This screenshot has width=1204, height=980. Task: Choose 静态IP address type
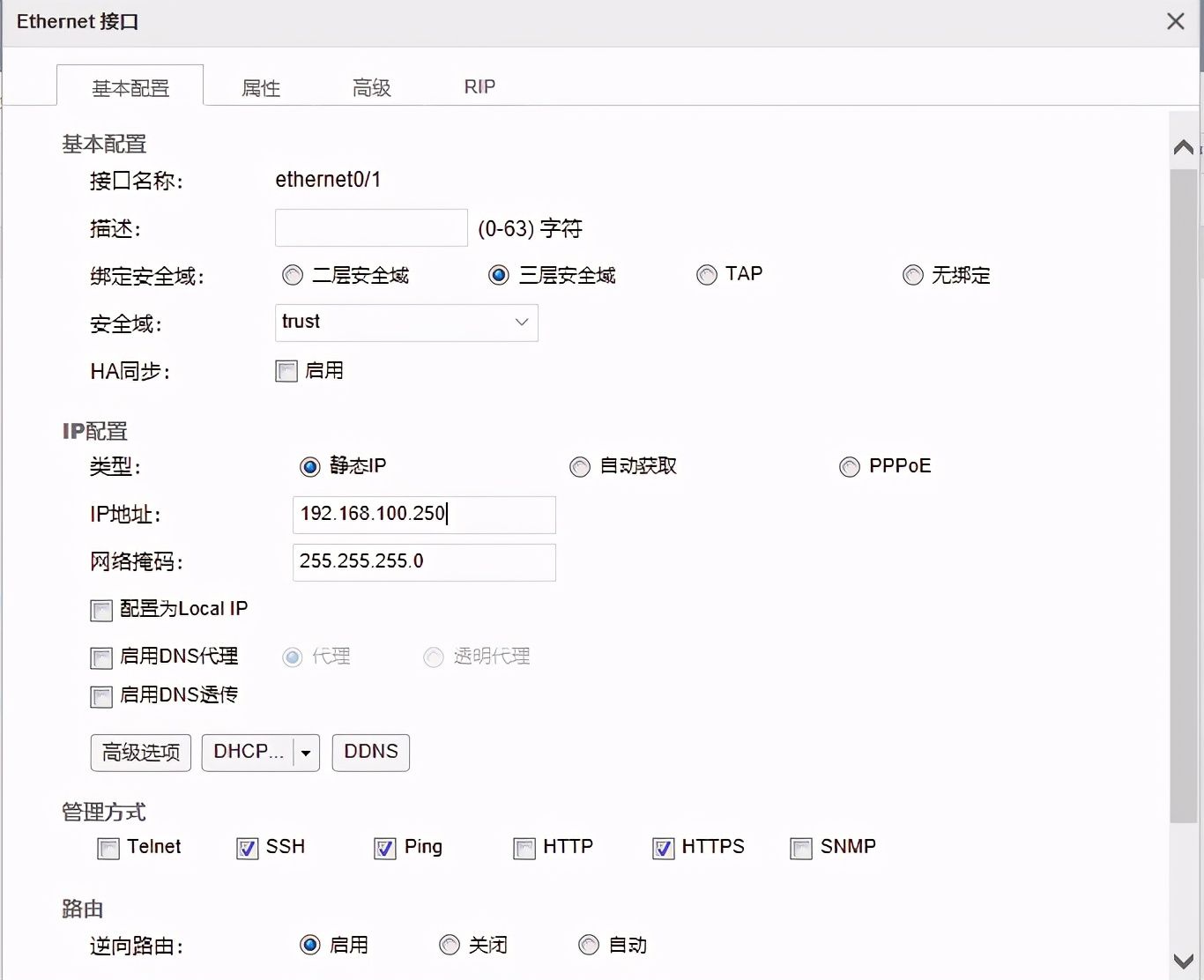tap(310, 467)
